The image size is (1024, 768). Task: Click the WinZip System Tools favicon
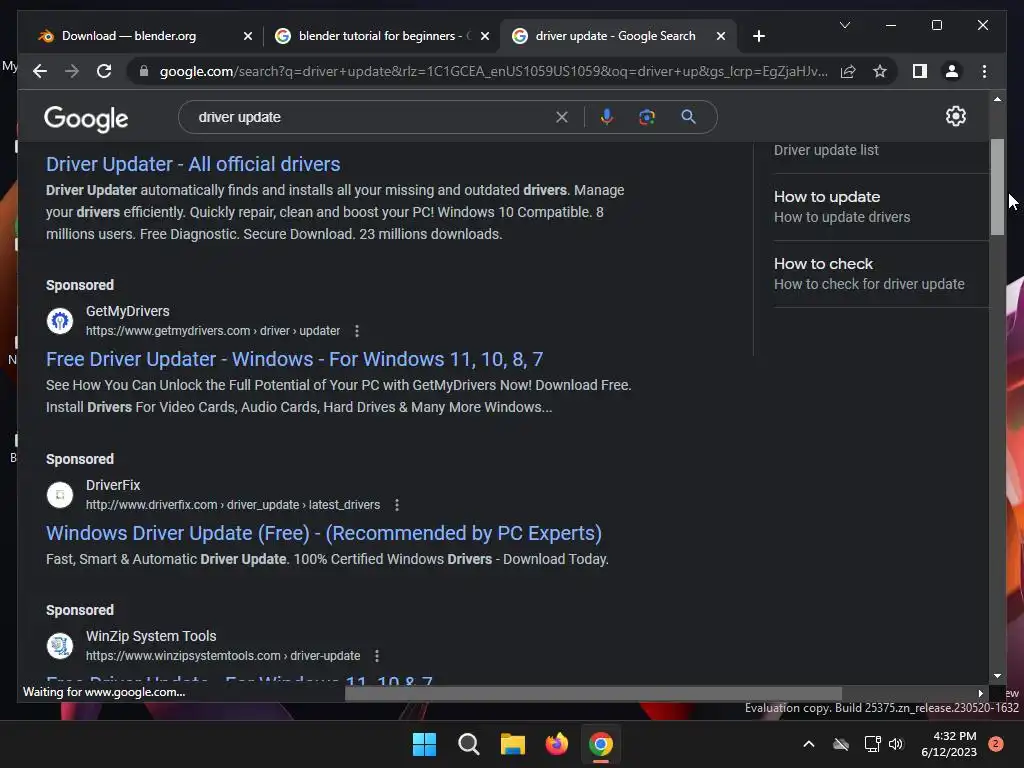(x=60, y=645)
